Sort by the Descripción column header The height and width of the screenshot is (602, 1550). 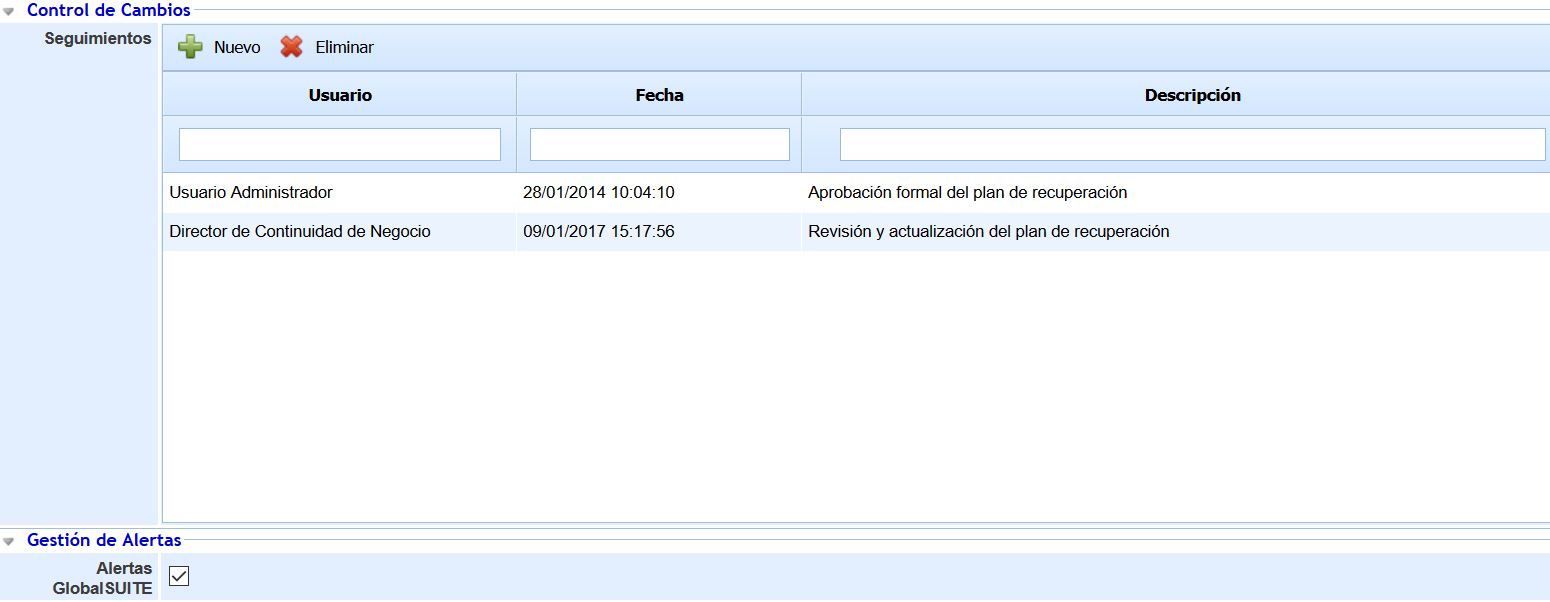pos(1192,95)
